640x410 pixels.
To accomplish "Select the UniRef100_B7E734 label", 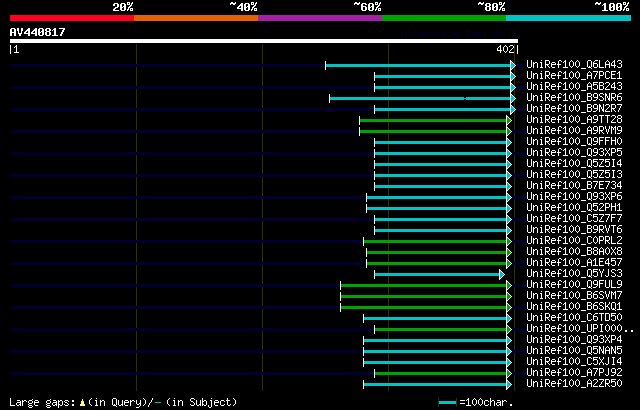I will click(574, 186).
